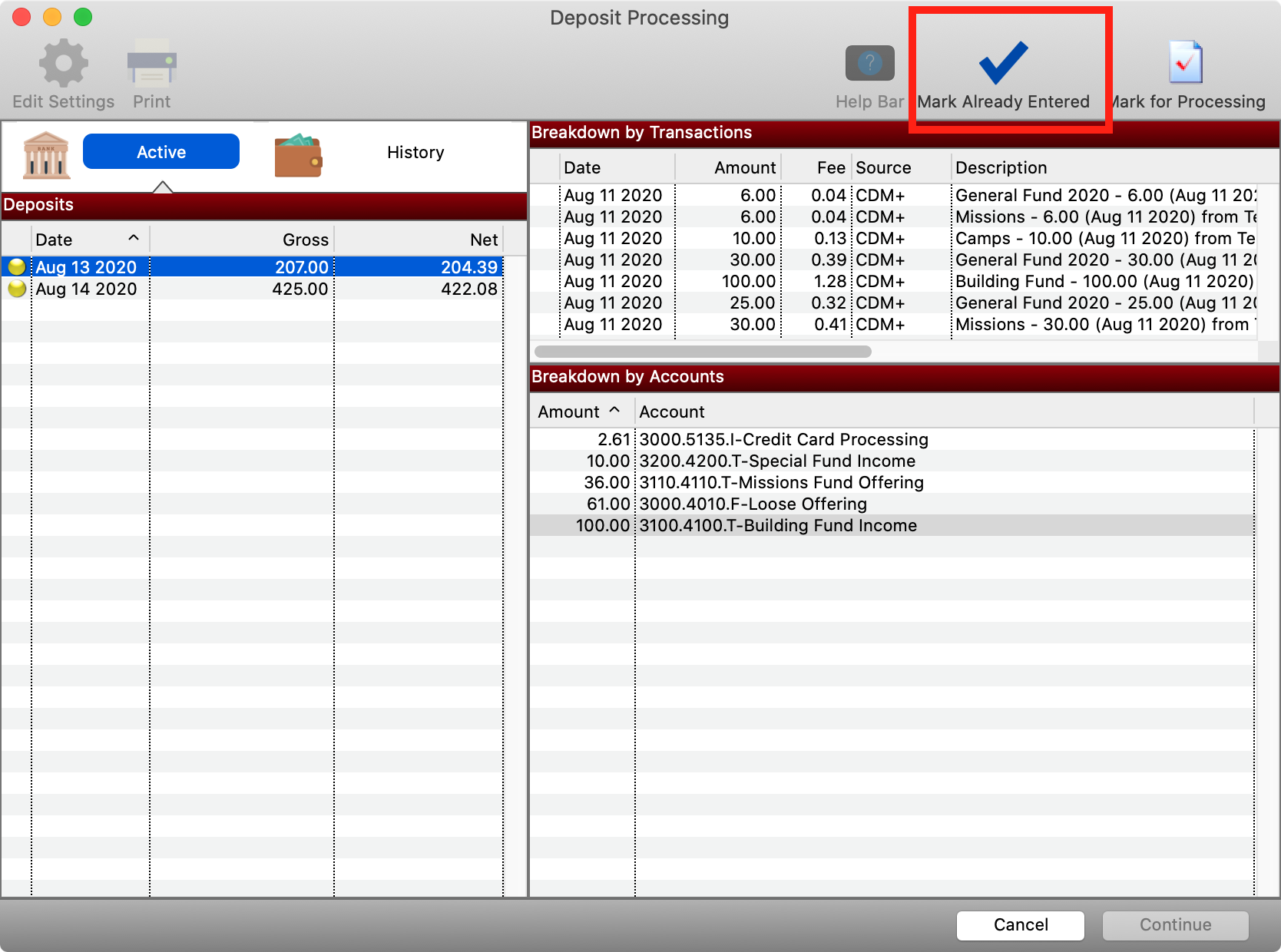Viewport: 1281px width, 952px height.
Task: Open Edit Settings gear icon
Action: coord(63,64)
